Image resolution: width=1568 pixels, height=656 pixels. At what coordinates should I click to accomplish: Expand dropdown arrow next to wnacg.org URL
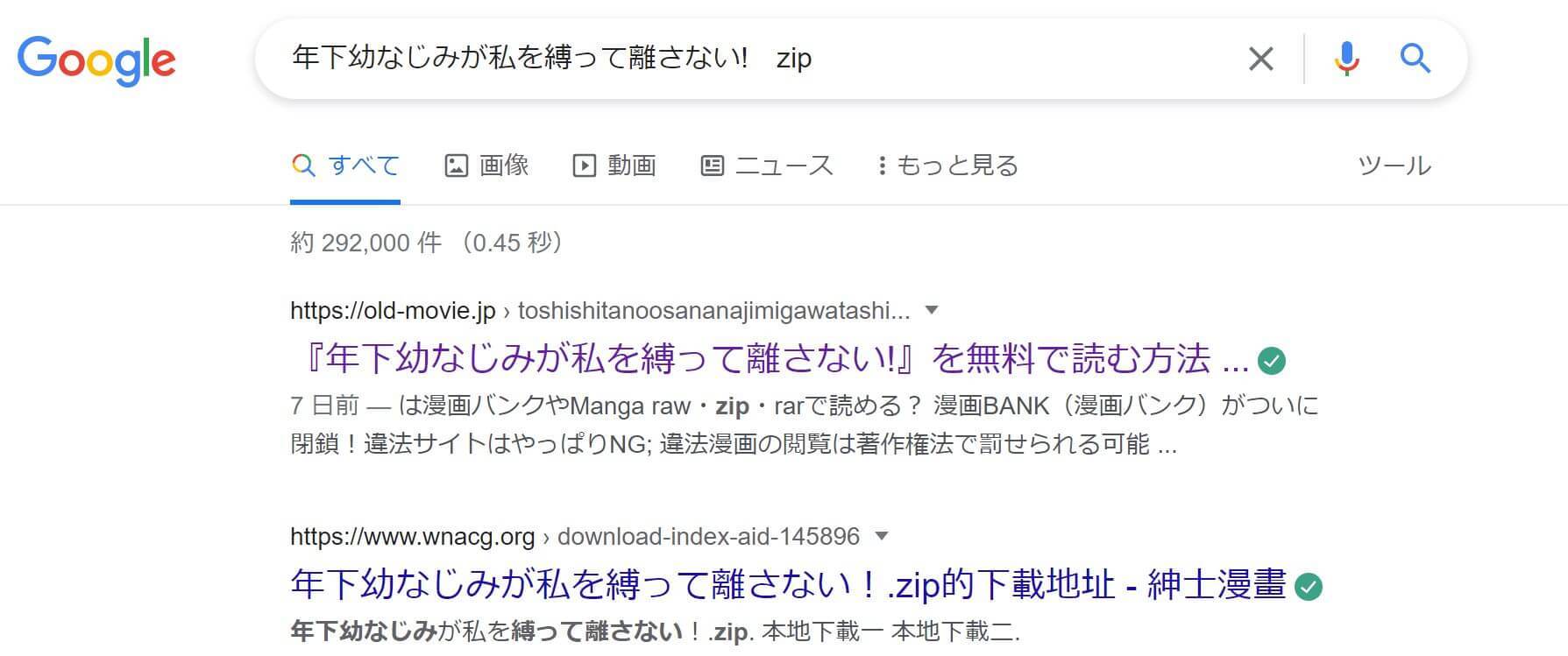click(882, 536)
